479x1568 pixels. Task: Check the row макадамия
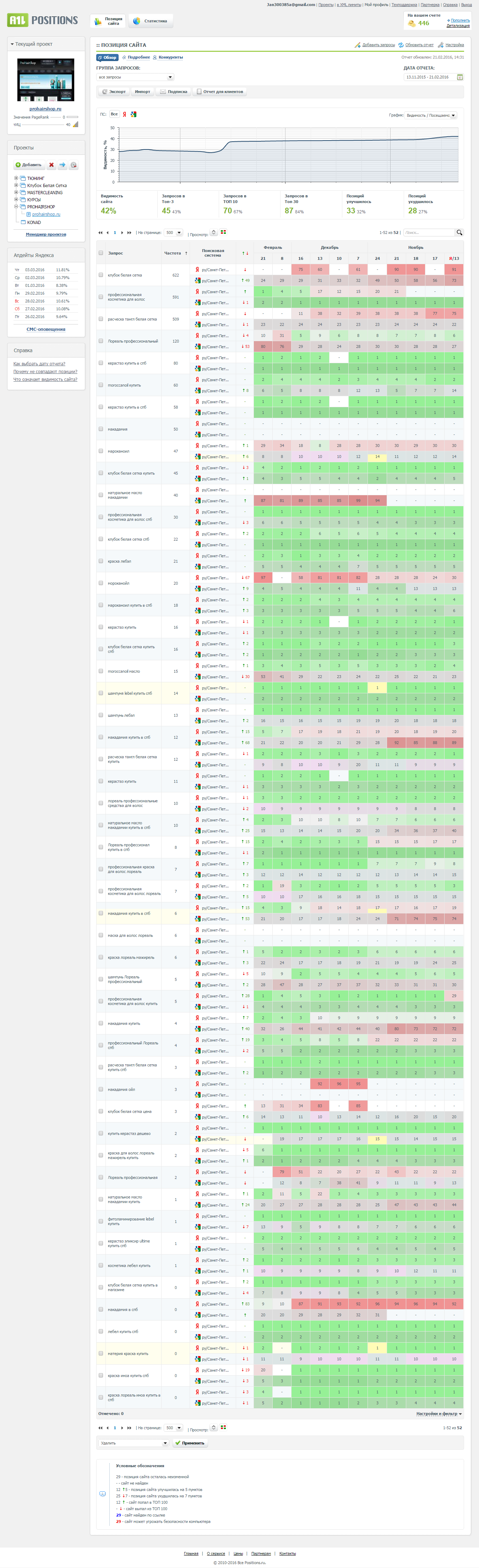(x=101, y=429)
